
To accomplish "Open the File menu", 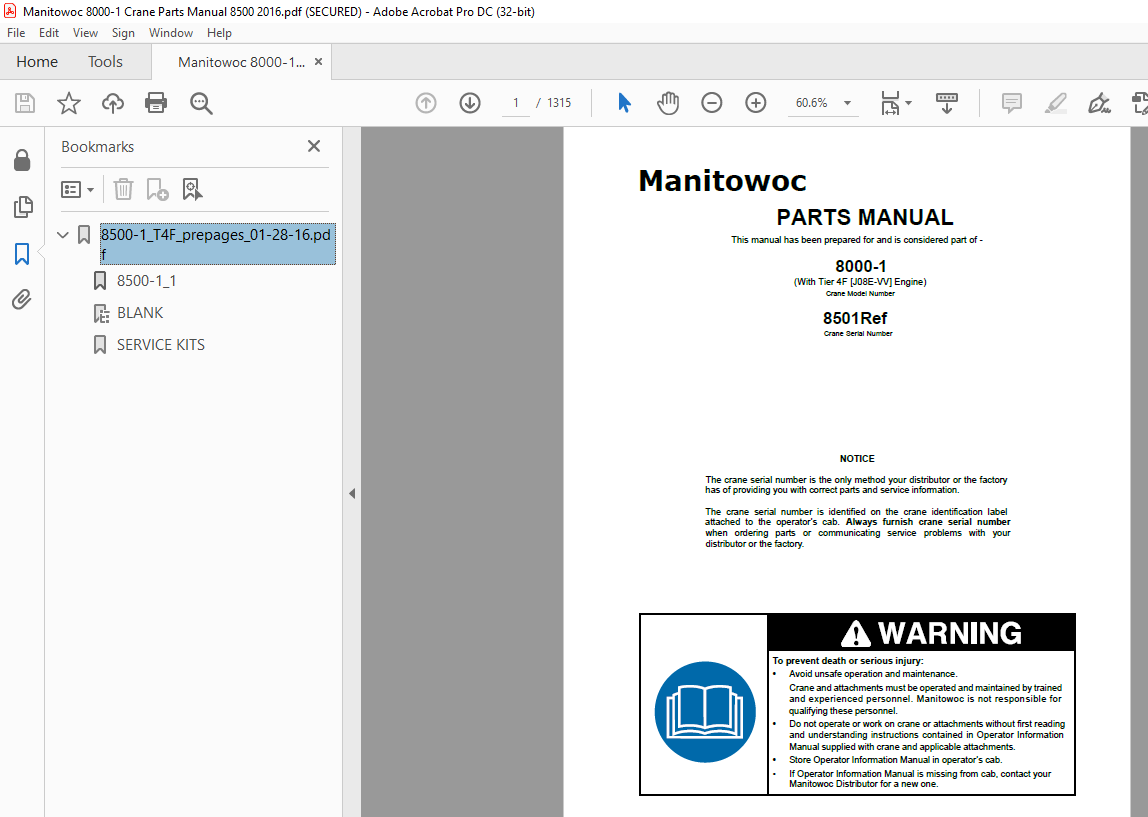I will tap(16, 33).
